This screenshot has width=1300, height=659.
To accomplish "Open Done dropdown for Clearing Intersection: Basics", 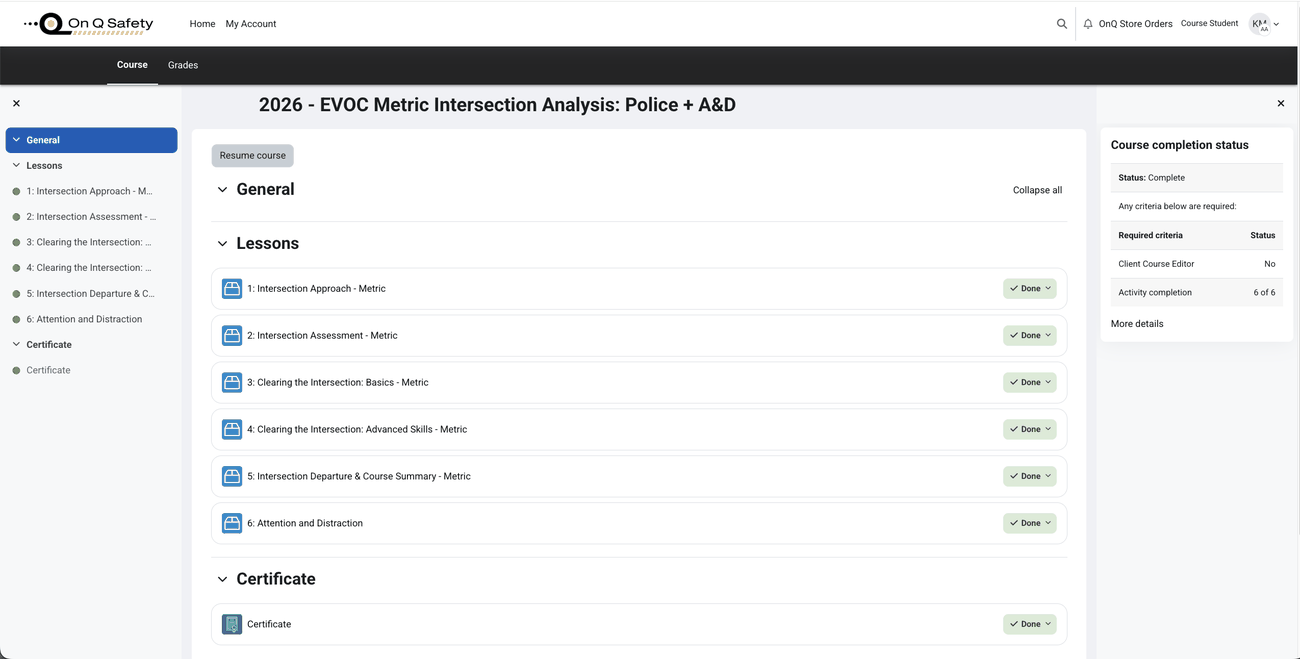I will point(1030,382).
